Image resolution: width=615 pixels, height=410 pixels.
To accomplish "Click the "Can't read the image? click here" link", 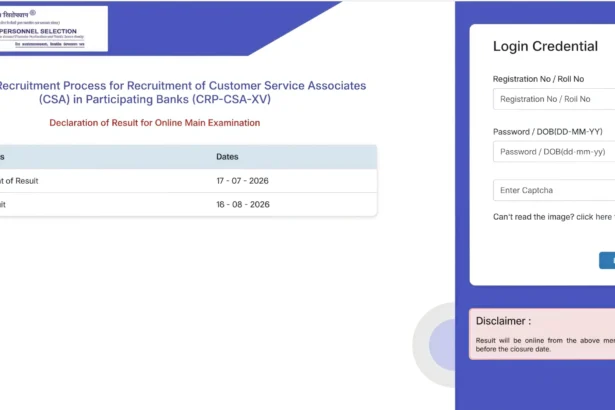I will coord(553,217).
